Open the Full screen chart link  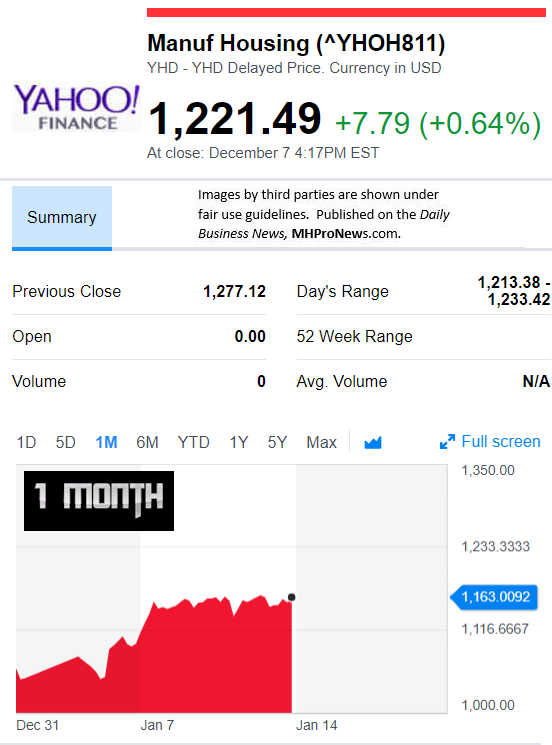click(x=501, y=441)
